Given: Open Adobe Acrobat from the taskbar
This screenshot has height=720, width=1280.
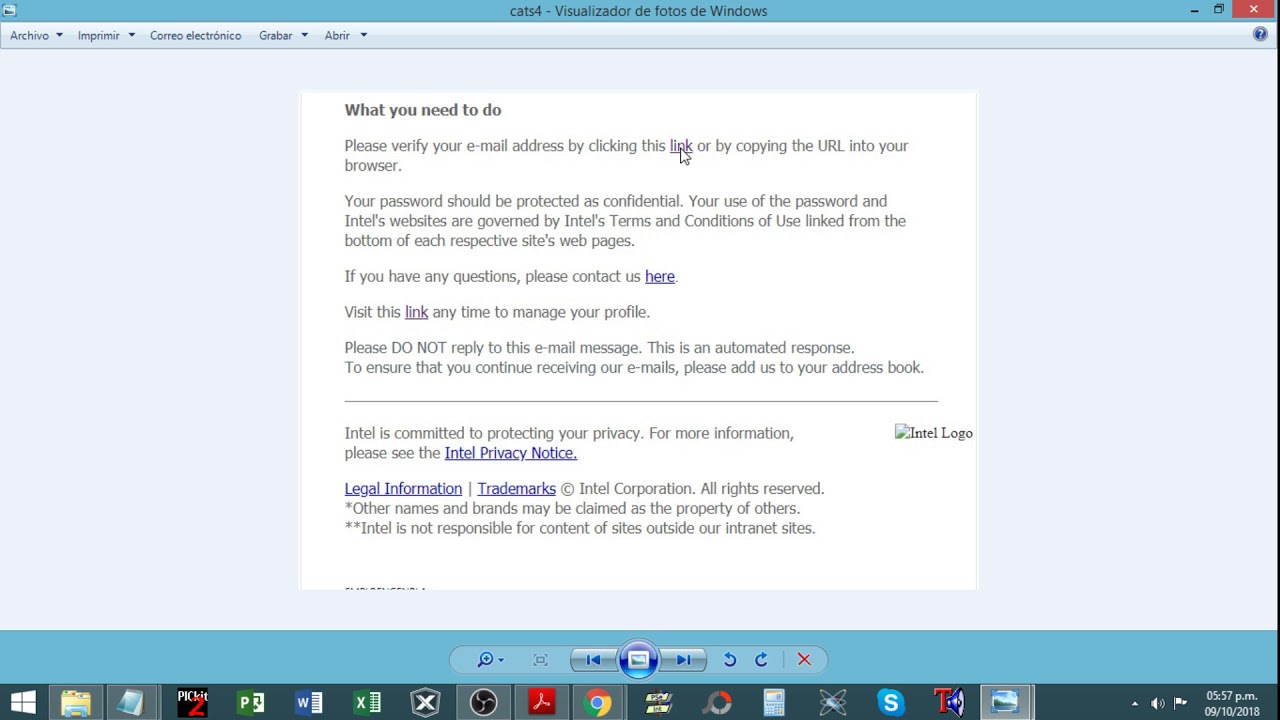Looking at the screenshot, I should (542, 702).
